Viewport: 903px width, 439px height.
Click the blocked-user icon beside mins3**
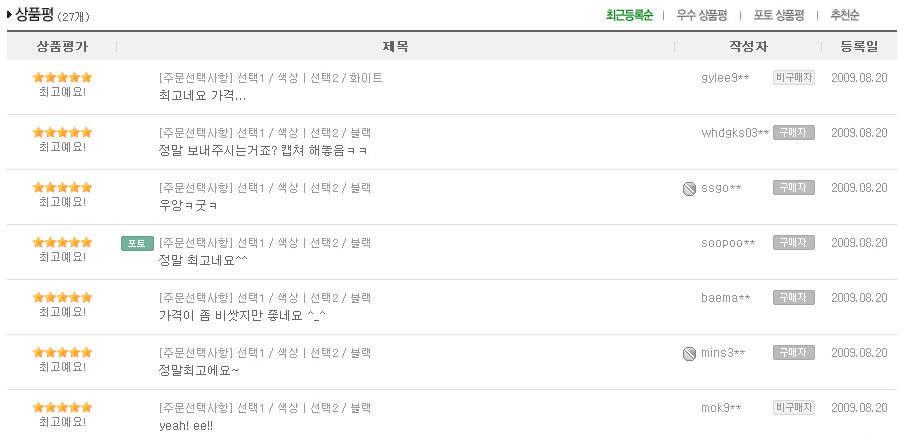pyautogui.click(x=689, y=353)
